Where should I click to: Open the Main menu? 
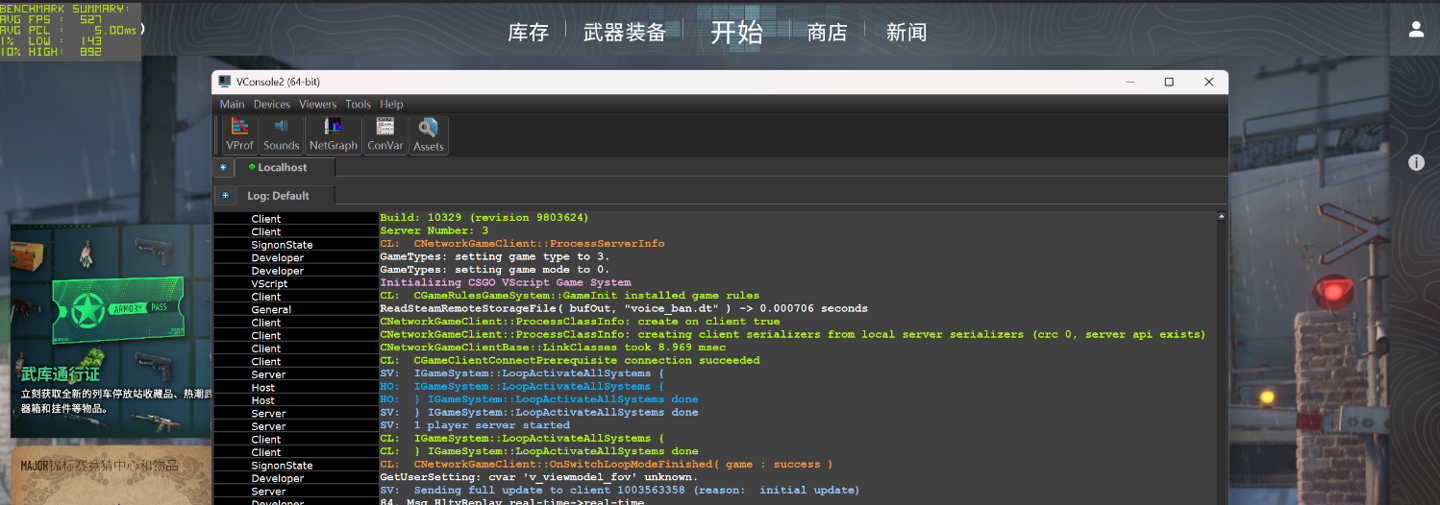pos(232,104)
